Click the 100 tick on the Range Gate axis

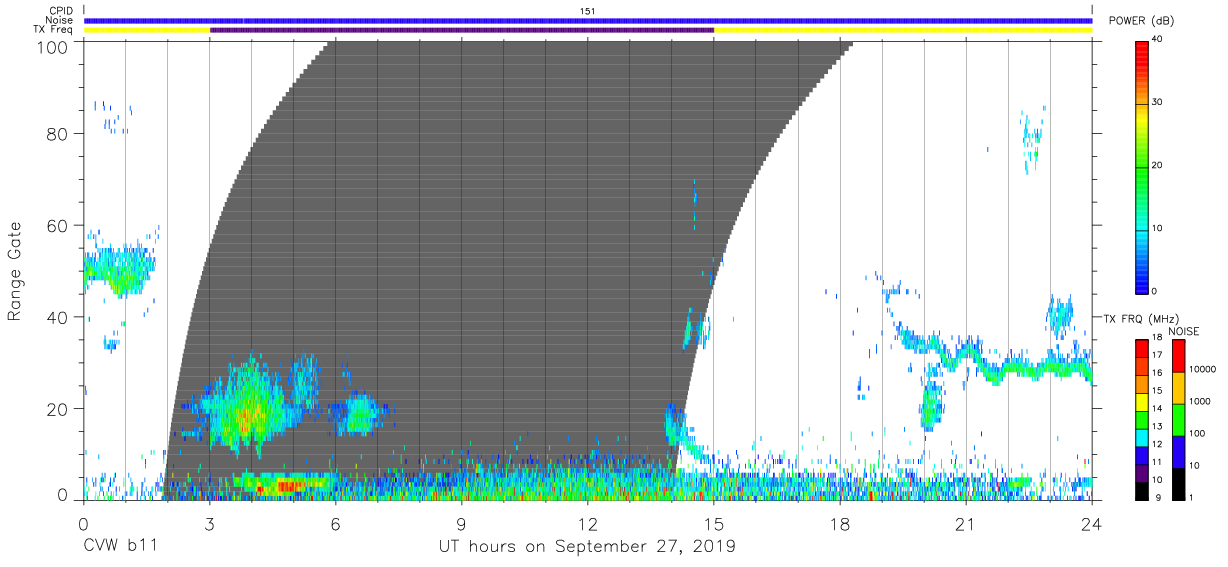51,46
